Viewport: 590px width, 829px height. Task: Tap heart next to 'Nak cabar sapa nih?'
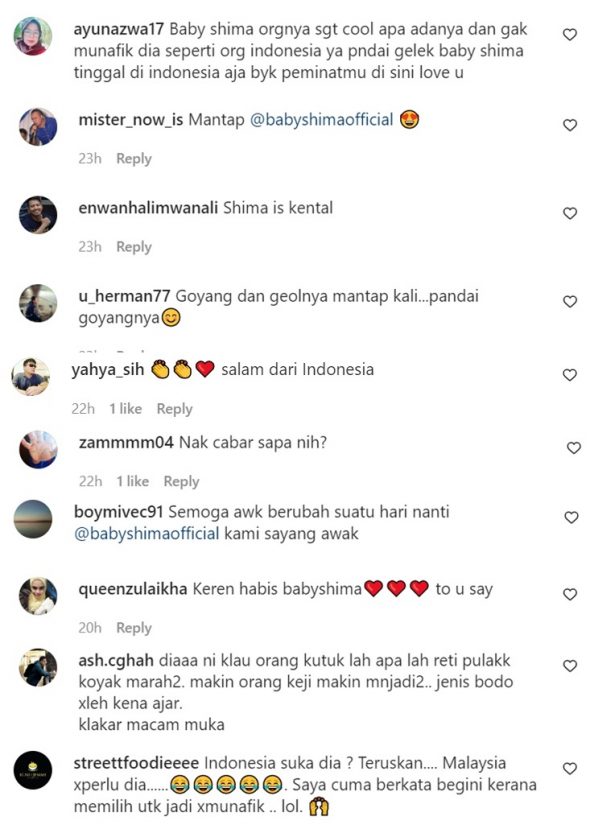pos(574,448)
